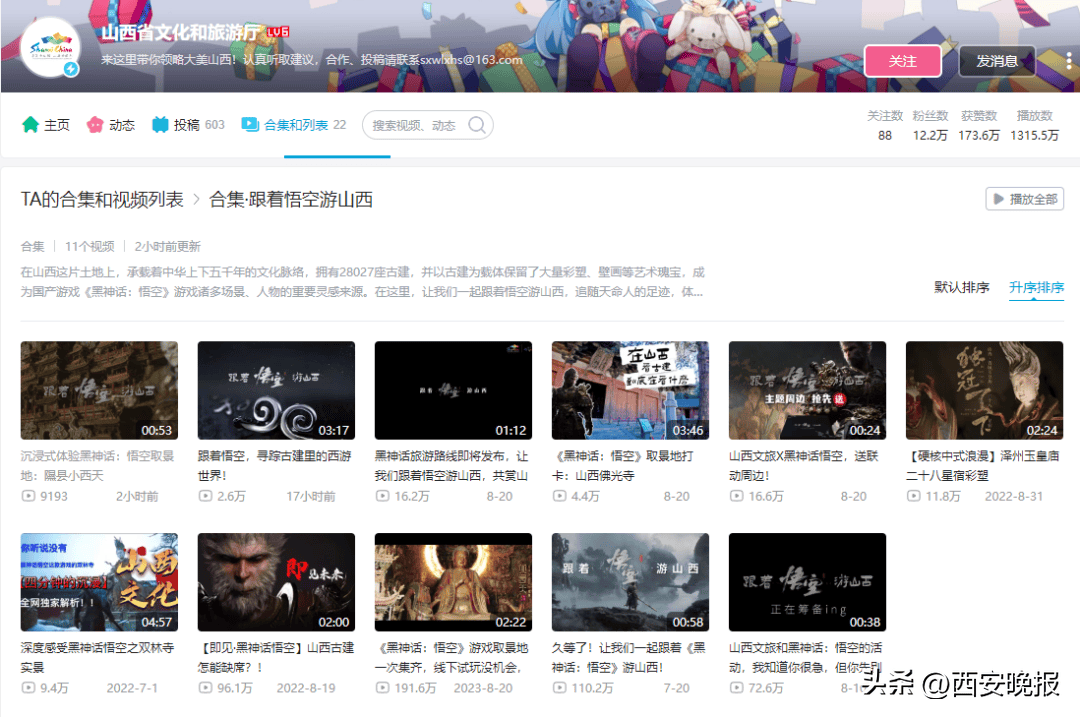Open the 01:12 black video thumbnail
Image resolution: width=1080 pixels, height=717 pixels.
click(x=453, y=391)
